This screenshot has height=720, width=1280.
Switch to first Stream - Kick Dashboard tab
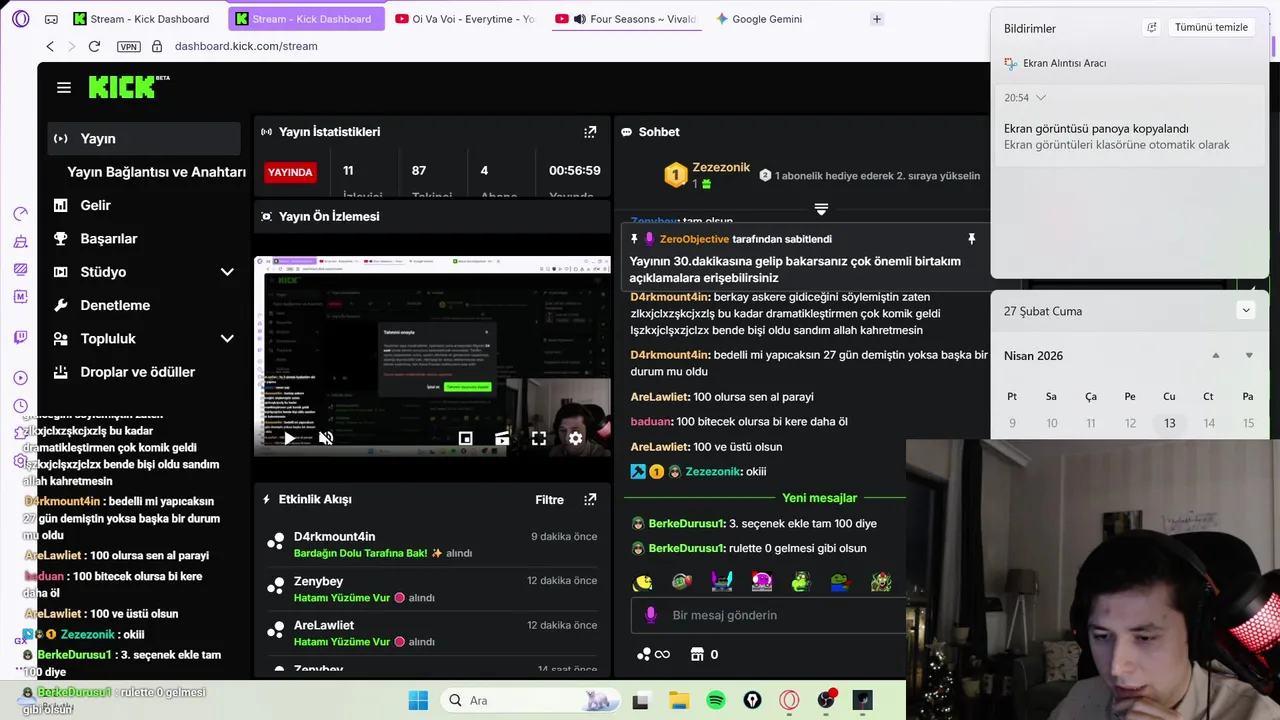tap(143, 19)
